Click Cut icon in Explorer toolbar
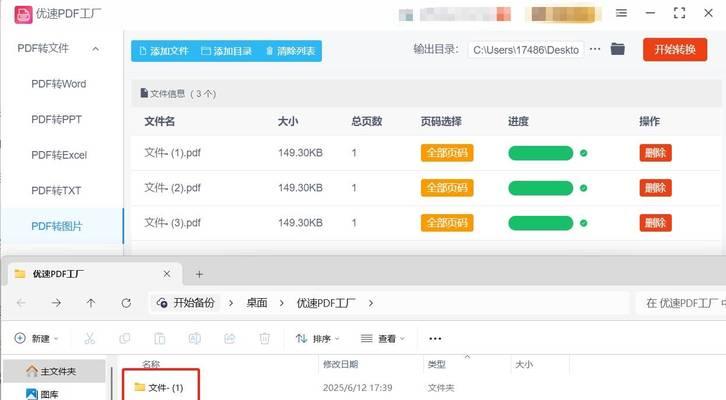This screenshot has height=400, width=726. [x=89, y=338]
